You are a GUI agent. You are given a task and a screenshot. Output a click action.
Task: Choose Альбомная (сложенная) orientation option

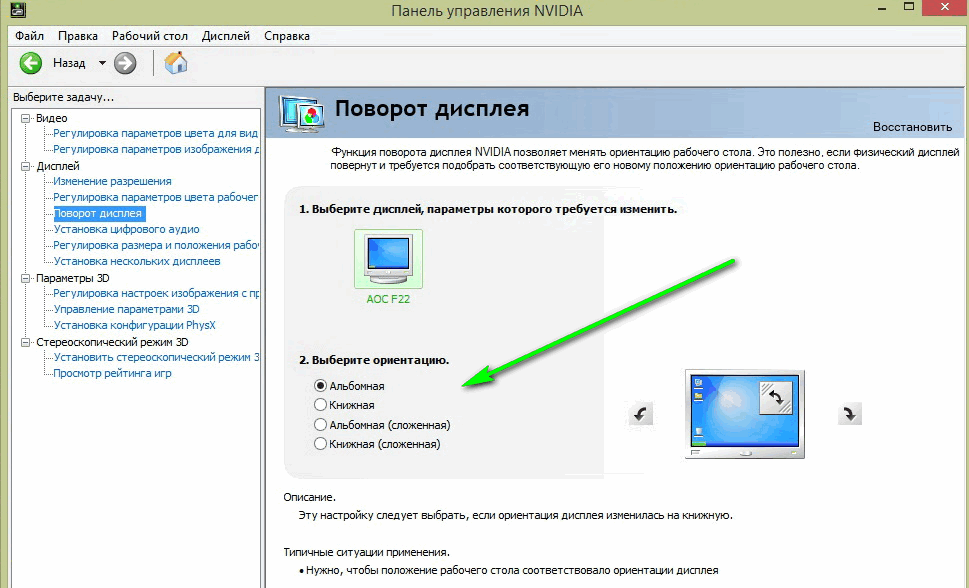tap(321, 424)
